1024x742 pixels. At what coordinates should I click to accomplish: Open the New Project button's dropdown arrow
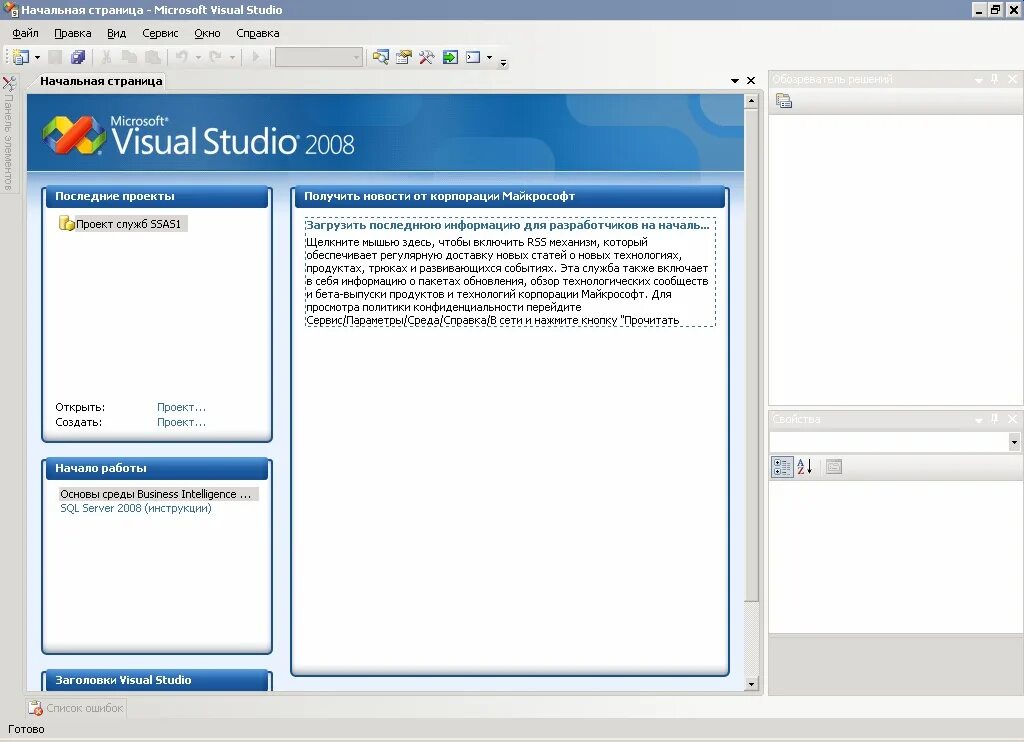pos(37,57)
